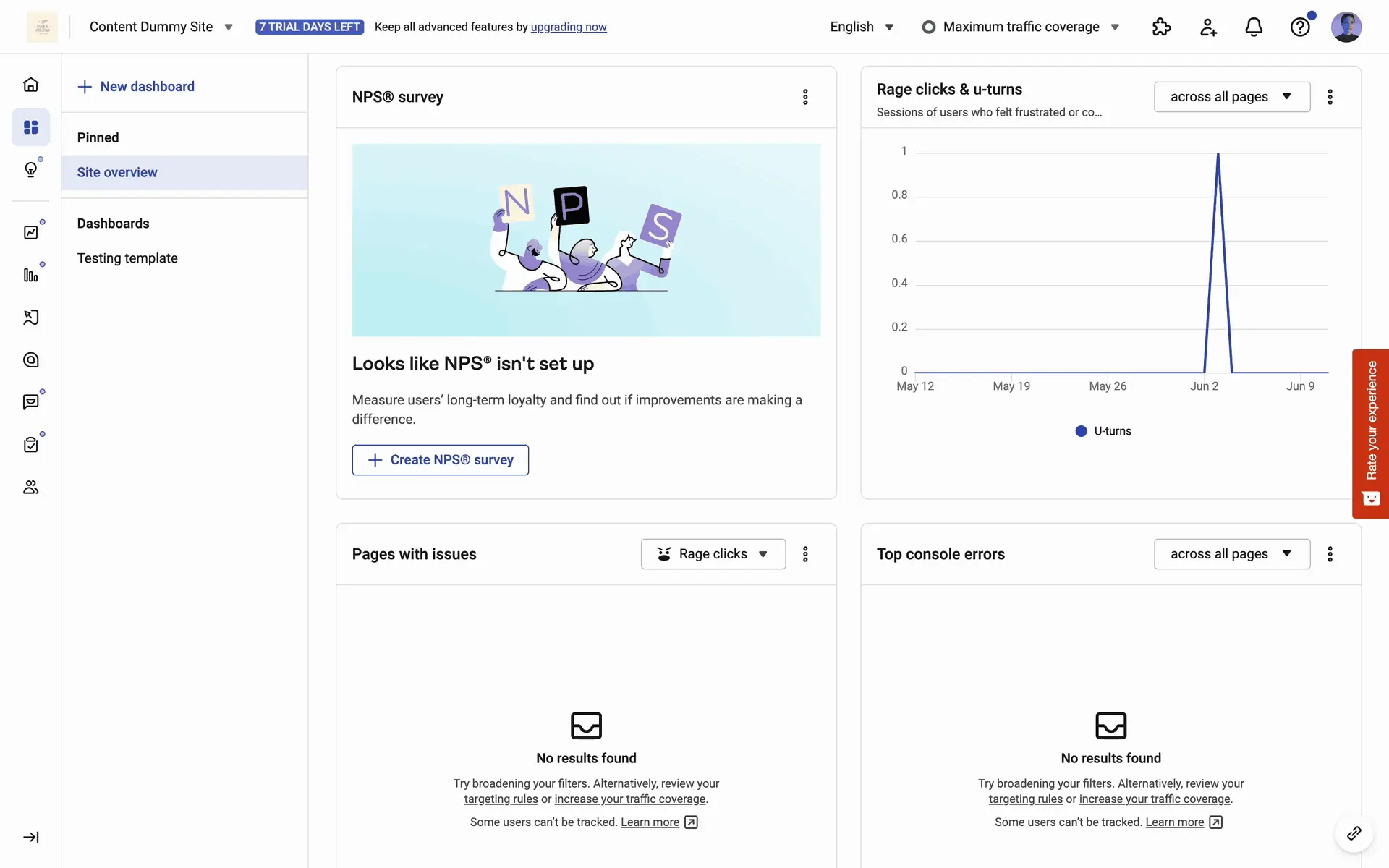The width and height of the screenshot is (1389, 868).
Task: Select Site overview in the Pinned list
Action: coord(117,172)
